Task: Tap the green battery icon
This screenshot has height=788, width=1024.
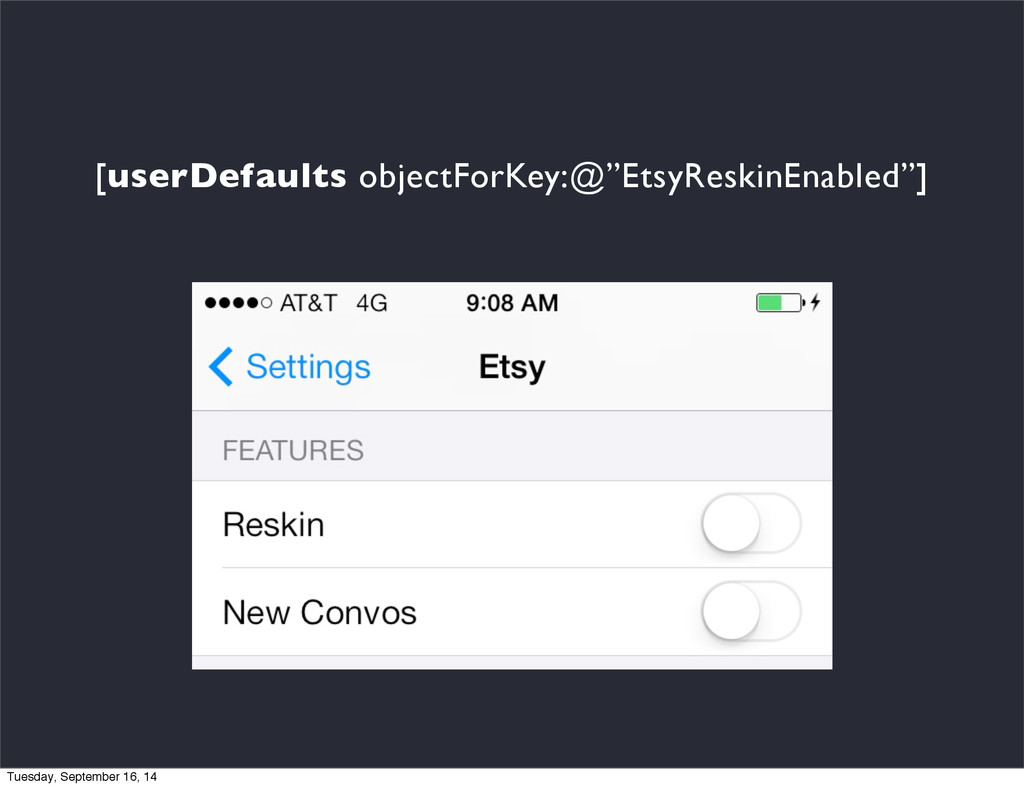Action: (x=780, y=303)
